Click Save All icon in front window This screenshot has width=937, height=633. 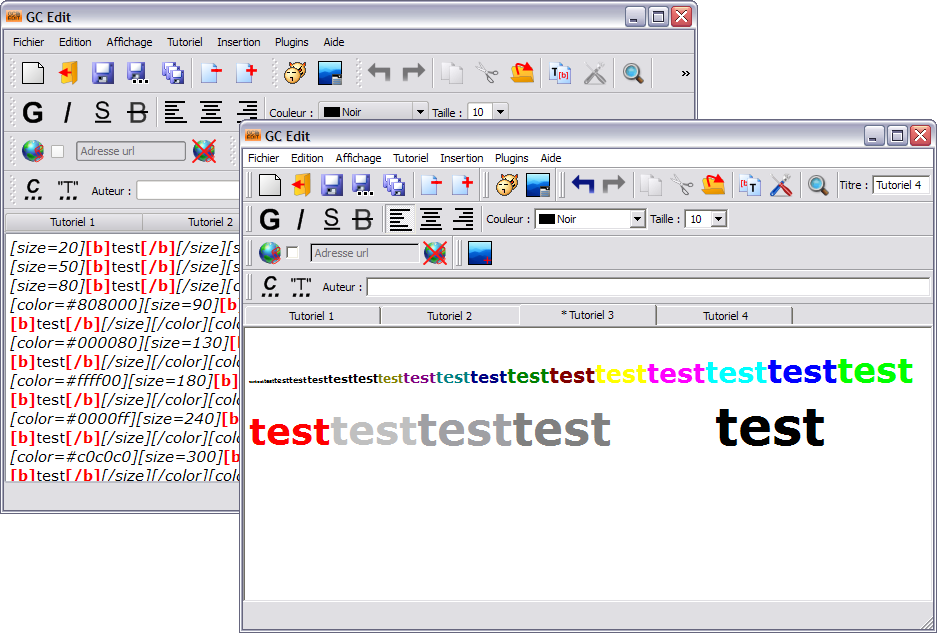(394, 185)
